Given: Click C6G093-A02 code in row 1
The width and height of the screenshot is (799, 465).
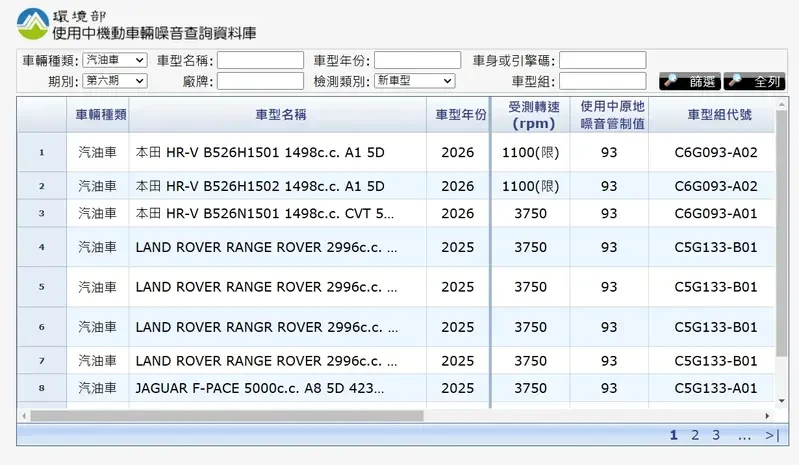Looking at the screenshot, I should click(716, 152).
